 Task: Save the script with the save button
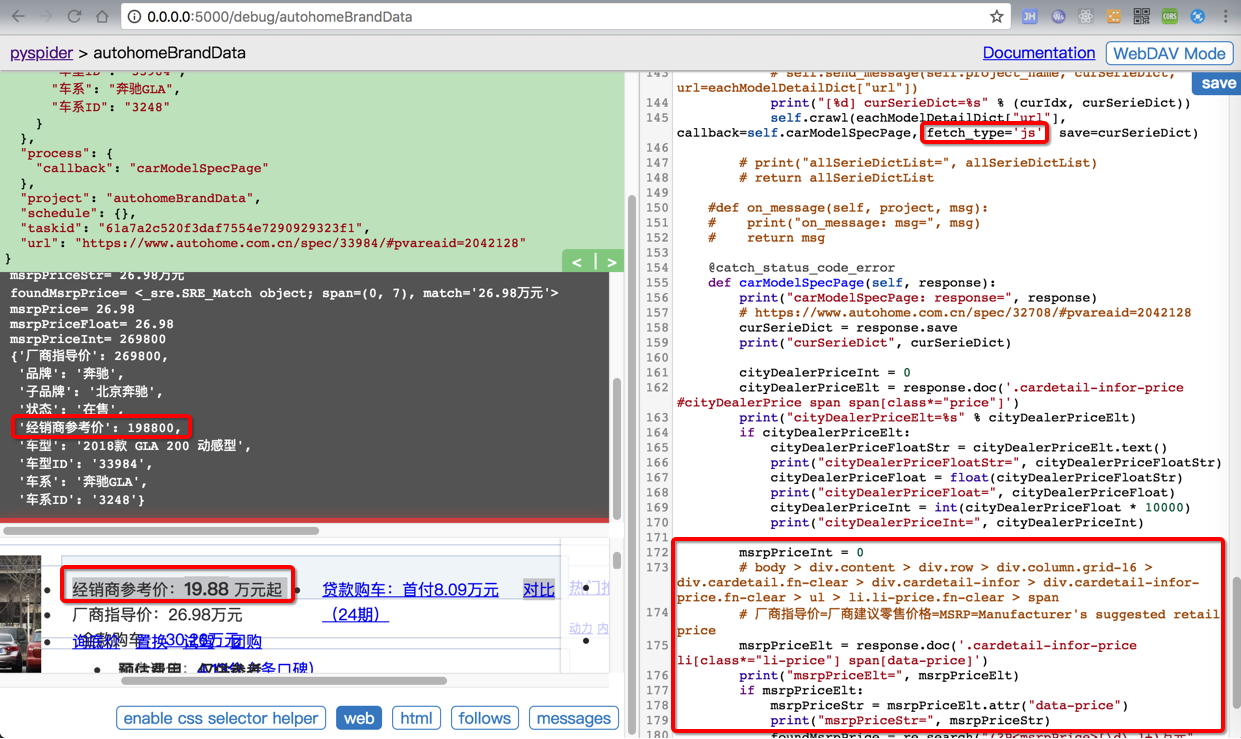pyautogui.click(x=1218, y=84)
